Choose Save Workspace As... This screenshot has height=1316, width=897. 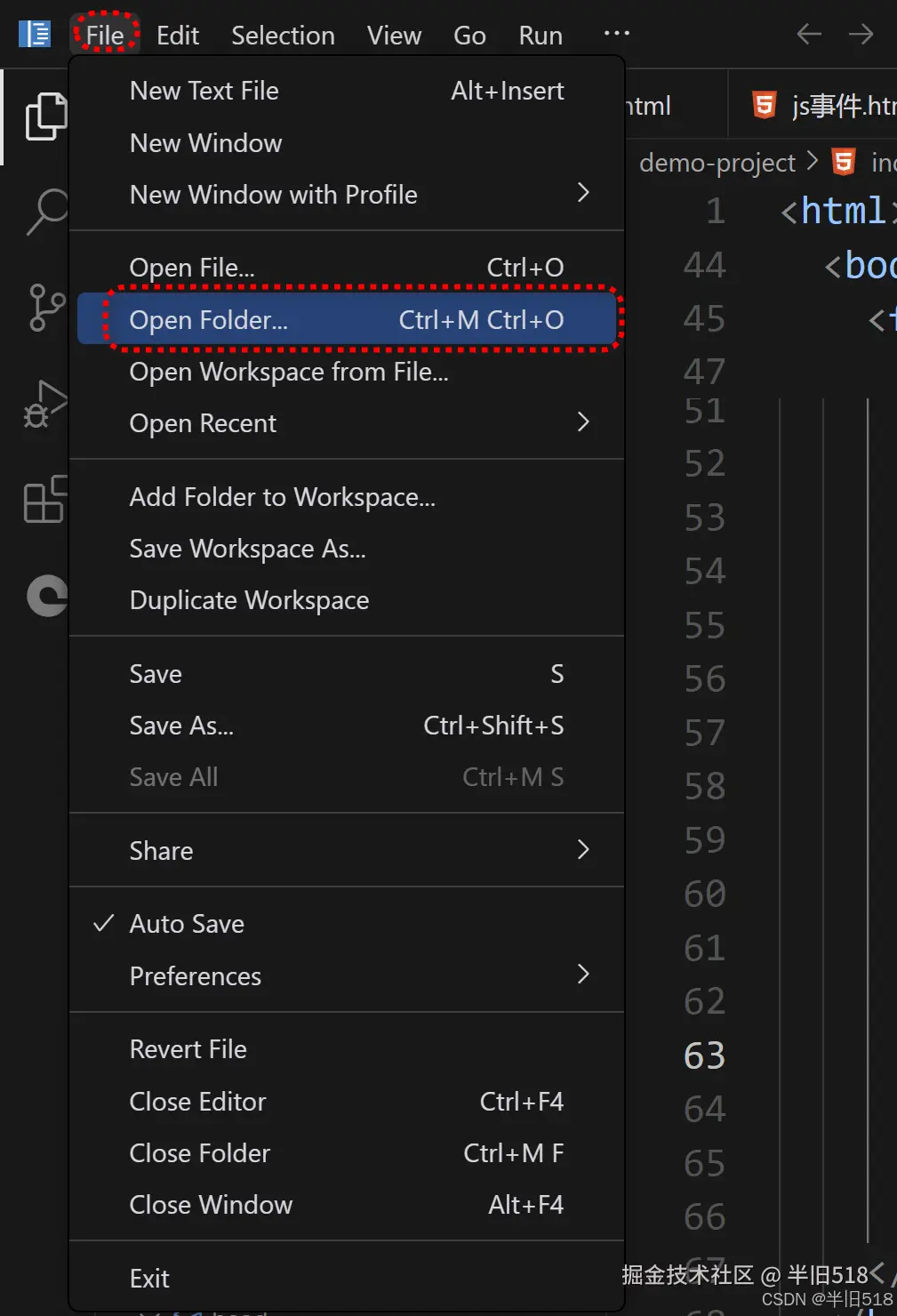pyautogui.click(x=347, y=549)
